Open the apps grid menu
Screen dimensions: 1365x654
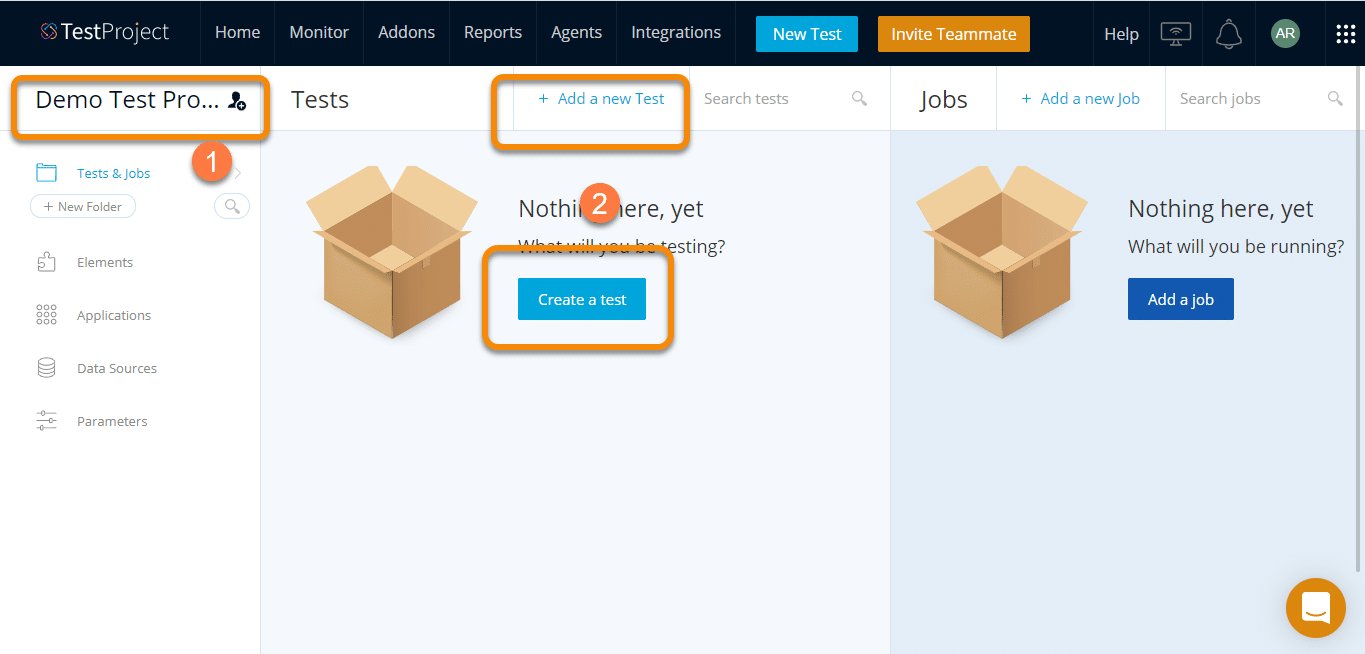[1345, 34]
